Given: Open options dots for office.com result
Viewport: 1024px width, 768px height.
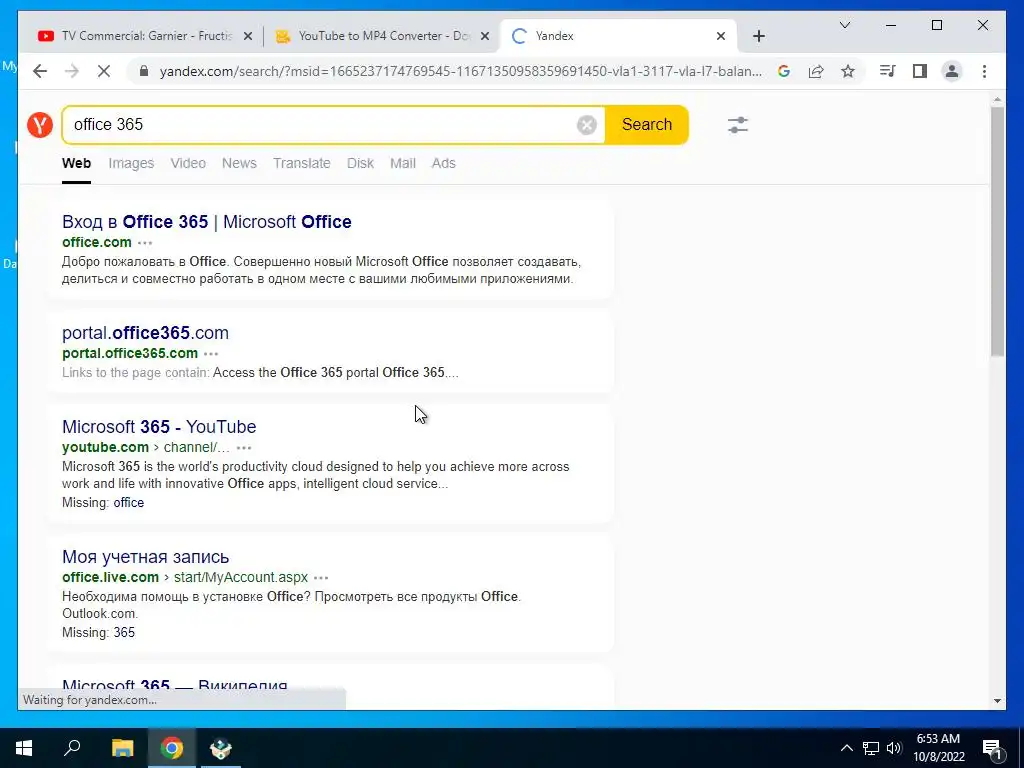Looking at the screenshot, I should (x=145, y=243).
